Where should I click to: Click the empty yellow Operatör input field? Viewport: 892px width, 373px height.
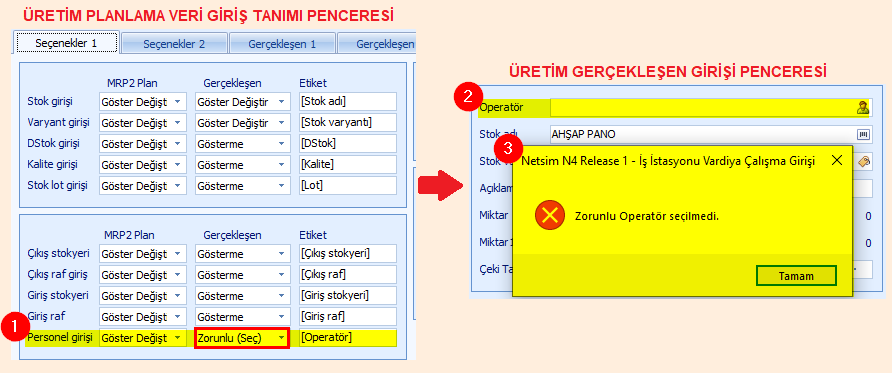click(703, 107)
